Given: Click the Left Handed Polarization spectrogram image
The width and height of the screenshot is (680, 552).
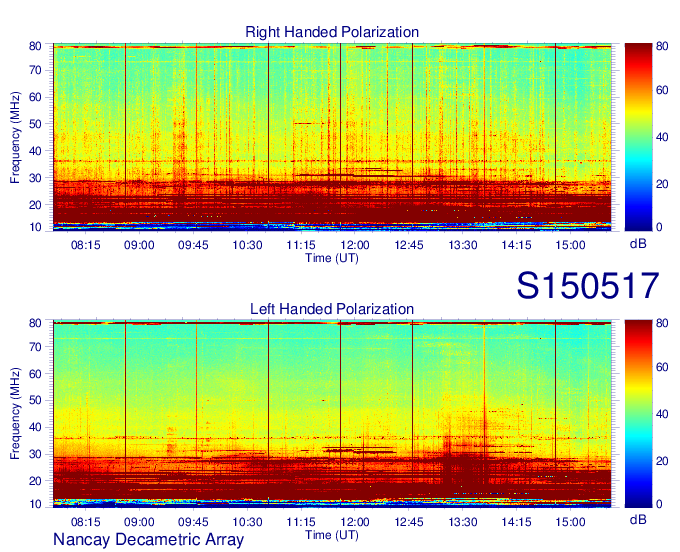Looking at the screenshot, I should pos(332,414).
